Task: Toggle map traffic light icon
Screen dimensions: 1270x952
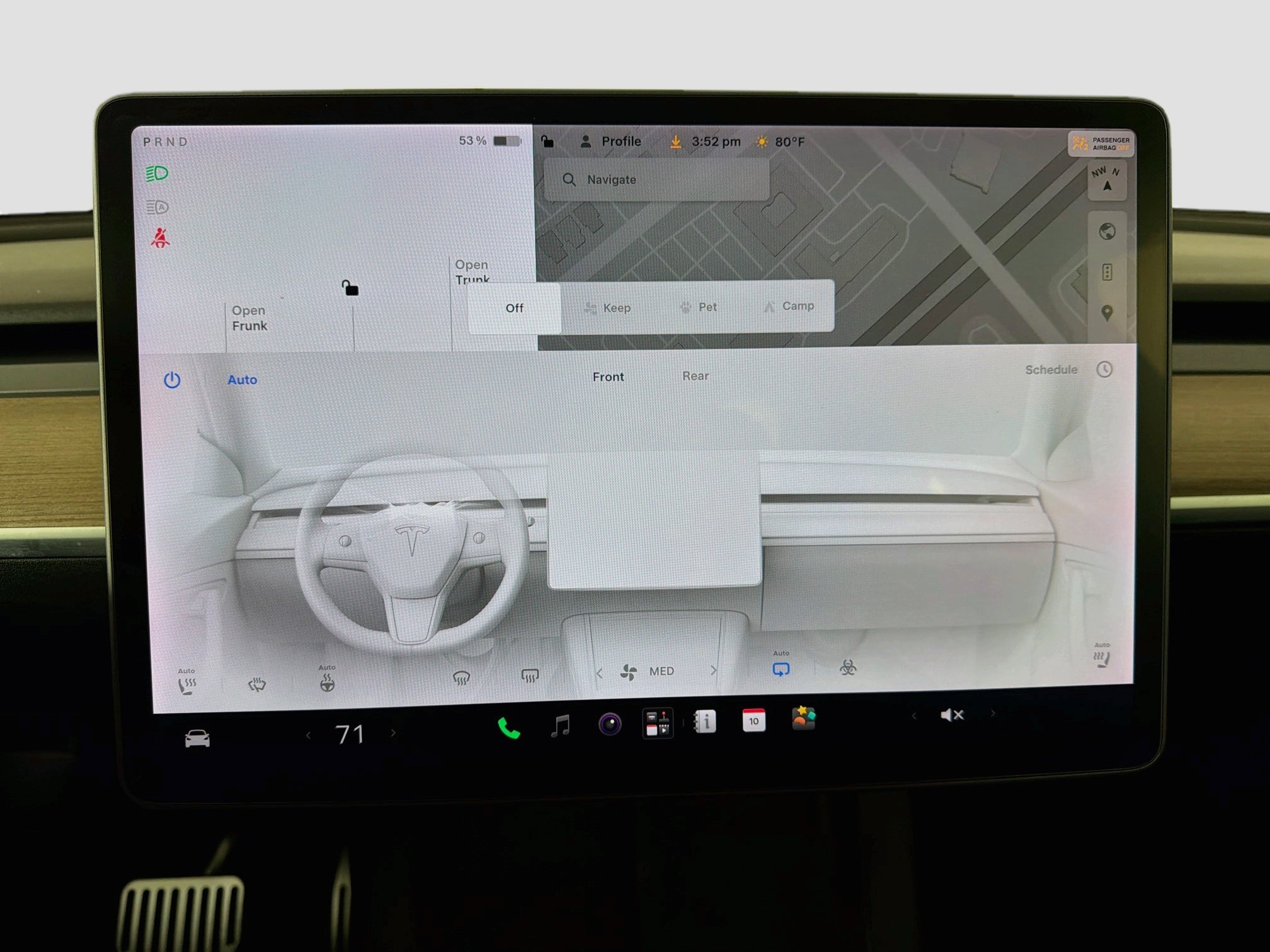Action: (x=1107, y=272)
